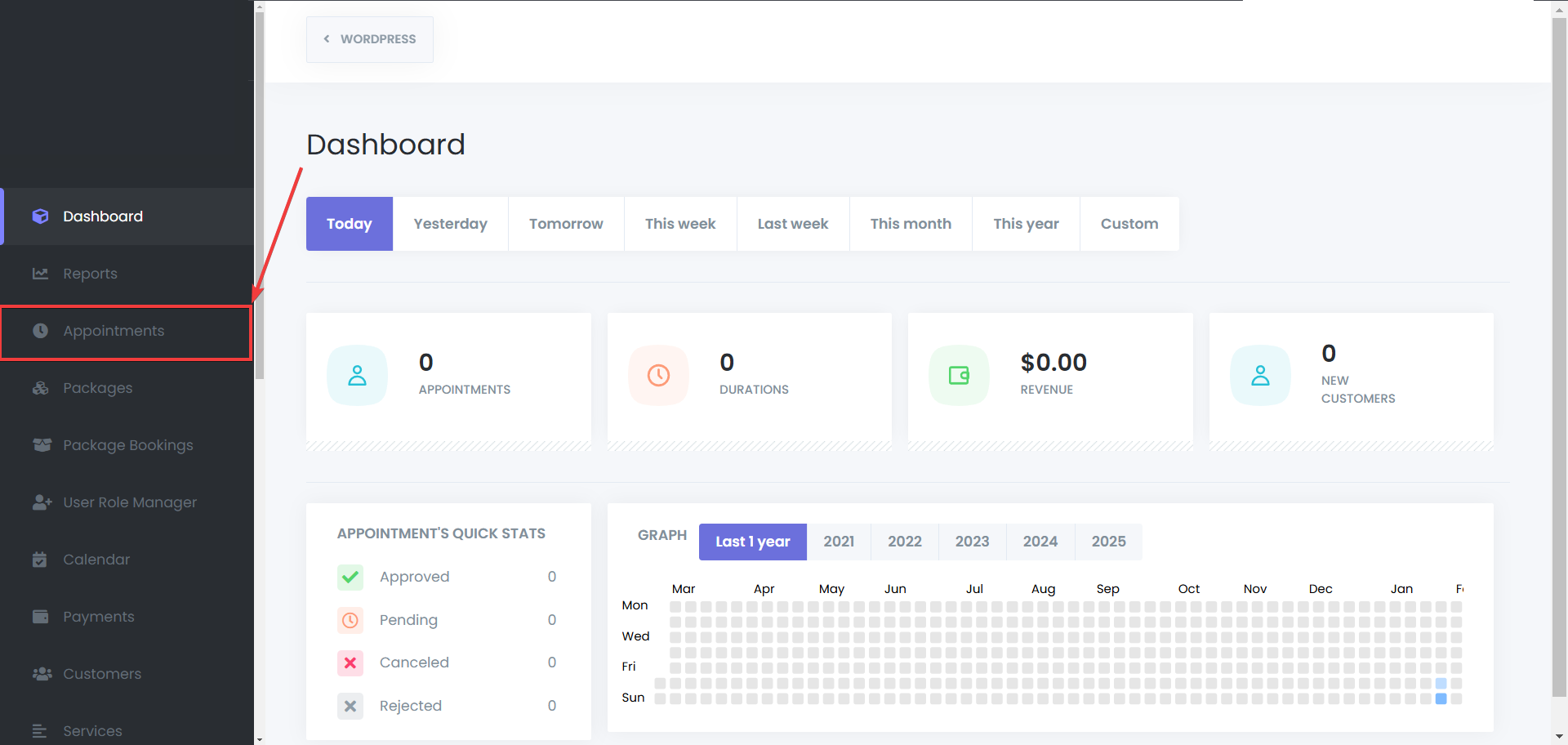1568x745 pixels.
Task: Click the highlighted blue Sunday graph cell
Action: point(1441,698)
